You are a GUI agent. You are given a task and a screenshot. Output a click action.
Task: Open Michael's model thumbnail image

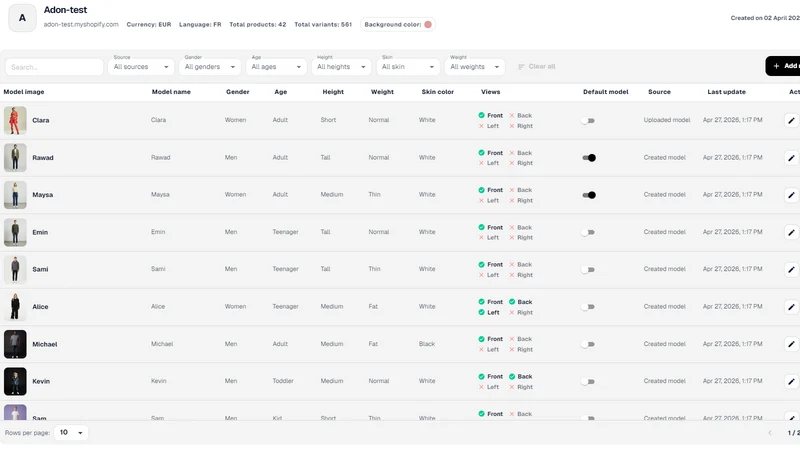click(15, 344)
